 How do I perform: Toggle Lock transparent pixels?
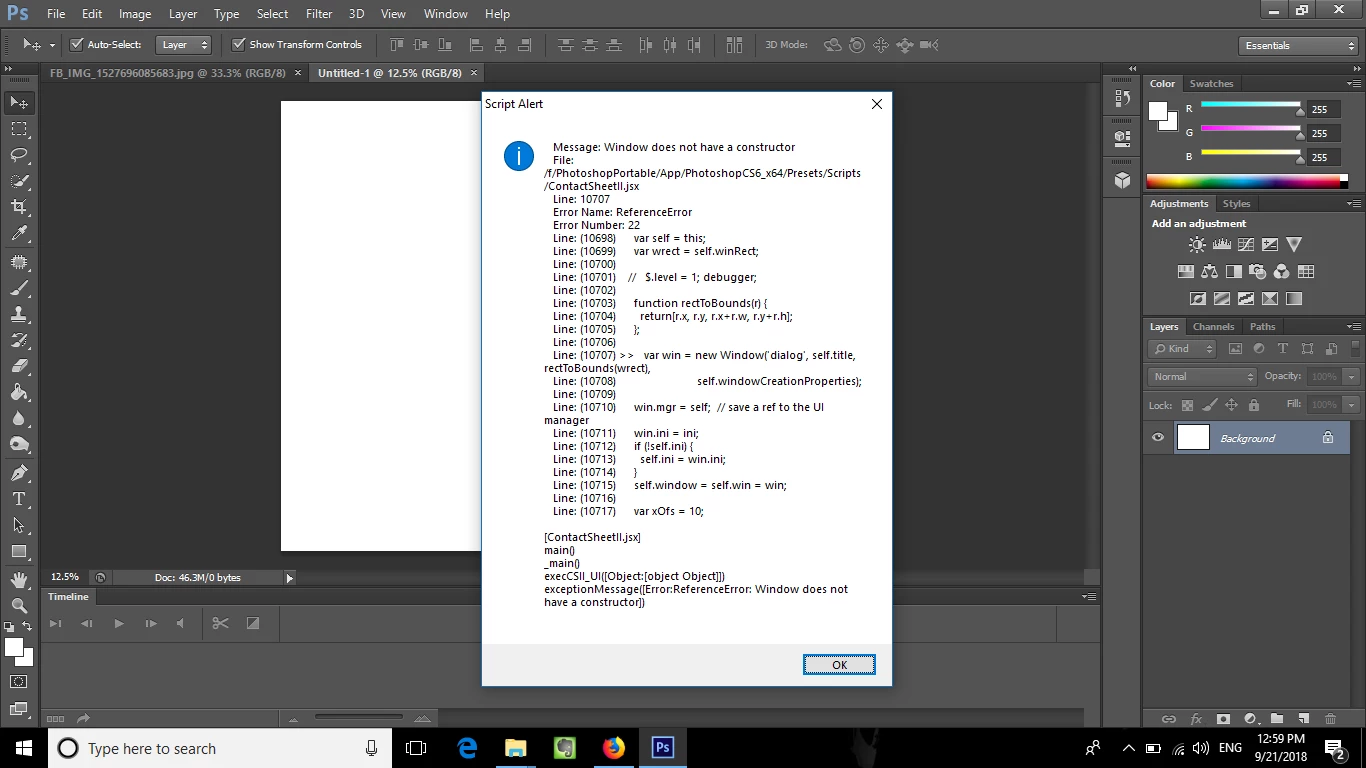(1187, 405)
